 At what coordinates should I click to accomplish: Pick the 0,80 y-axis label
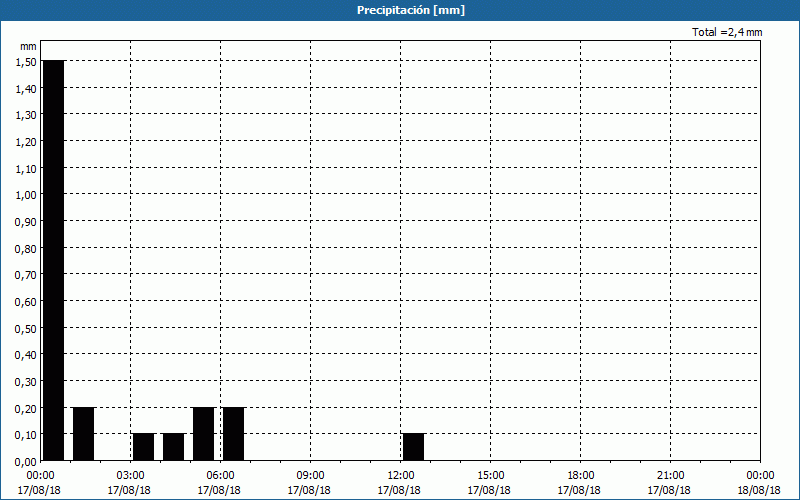pos(26,248)
